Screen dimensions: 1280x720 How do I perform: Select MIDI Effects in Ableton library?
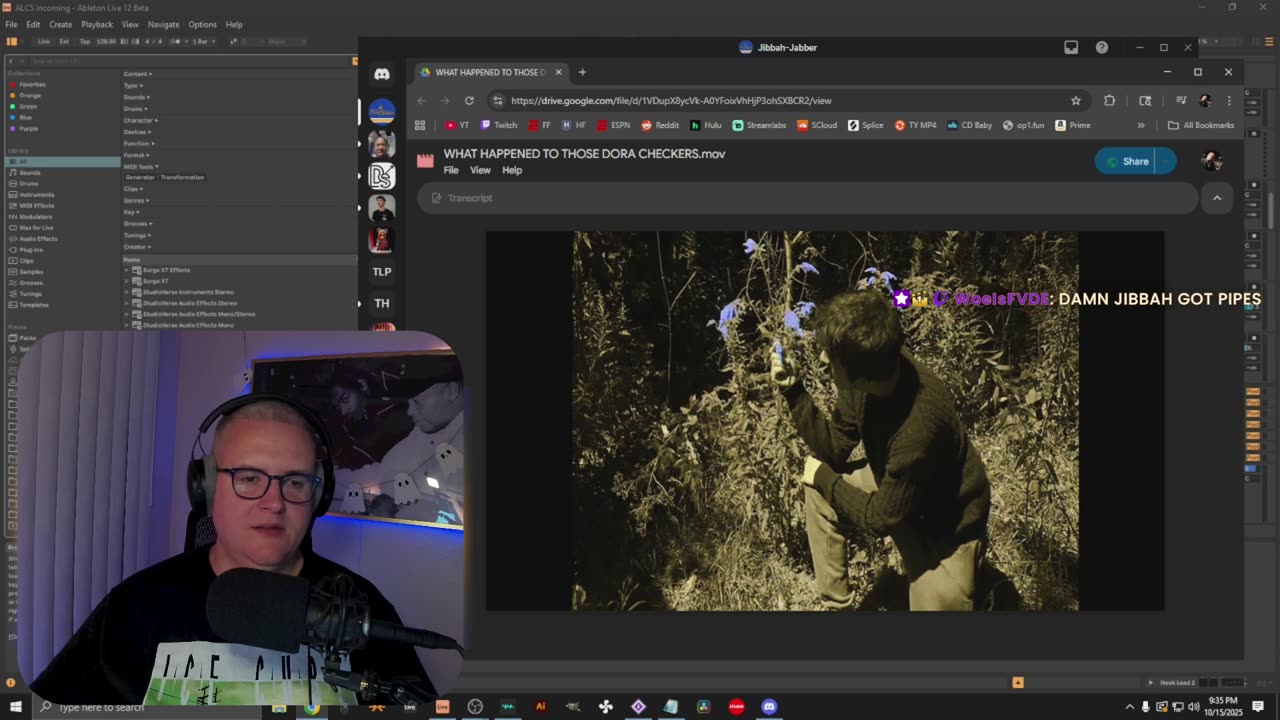coord(37,205)
